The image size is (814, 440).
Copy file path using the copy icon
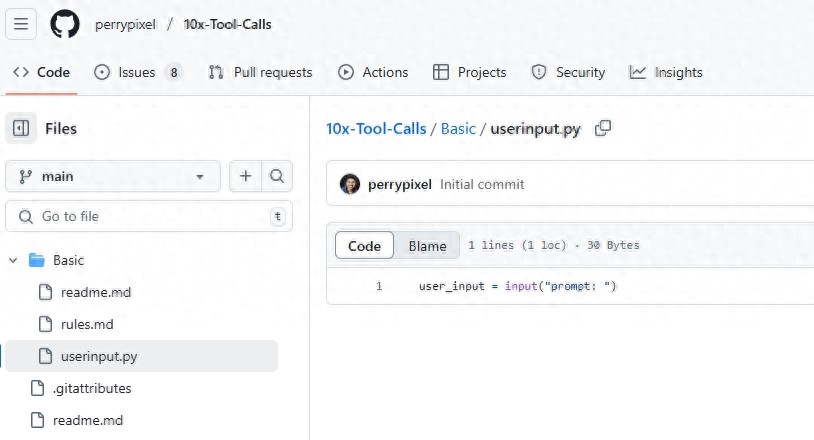point(603,128)
